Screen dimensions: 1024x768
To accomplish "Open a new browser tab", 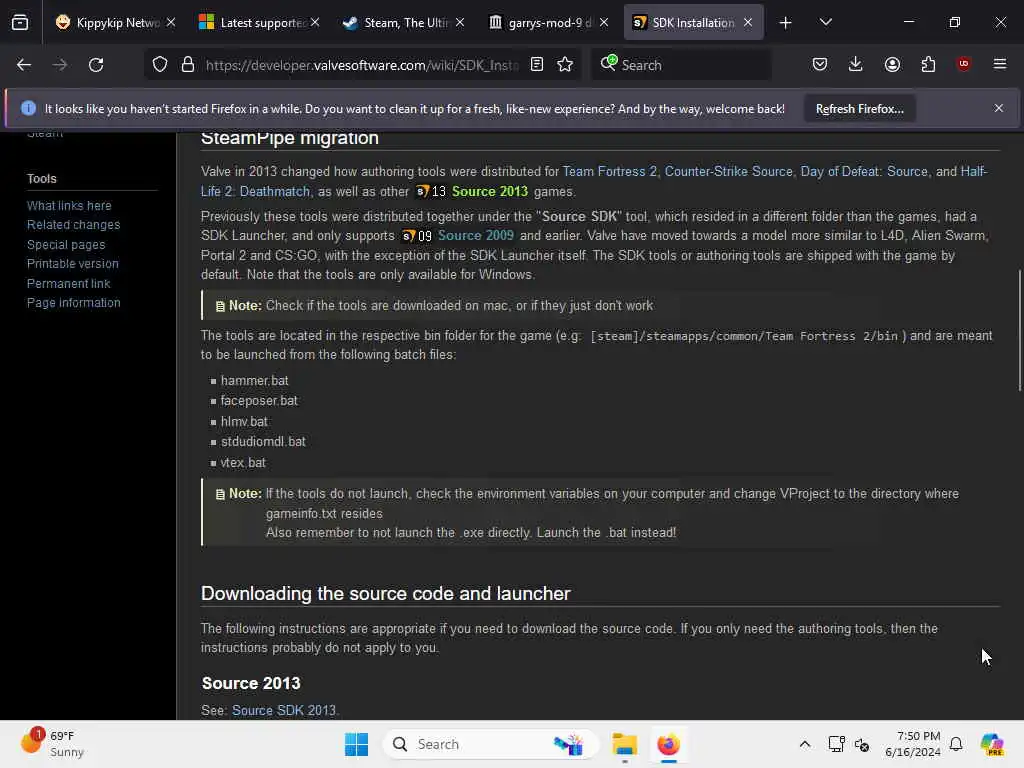I will click(x=786, y=23).
